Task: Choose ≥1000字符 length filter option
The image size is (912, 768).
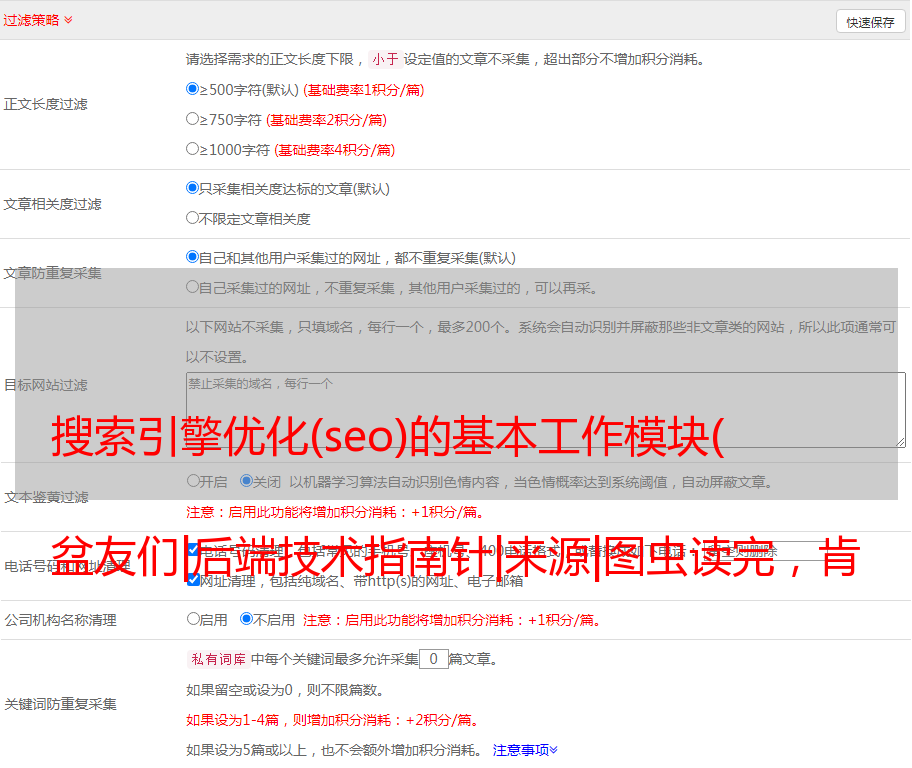Action: coord(193,149)
